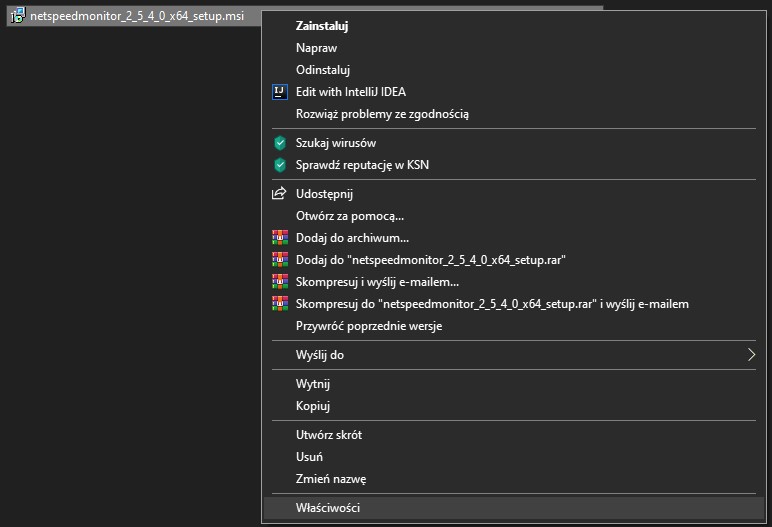This screenshot has width=772, height=527.
Task: Open the Wyślij do menu item
Action: coord(514,355)
